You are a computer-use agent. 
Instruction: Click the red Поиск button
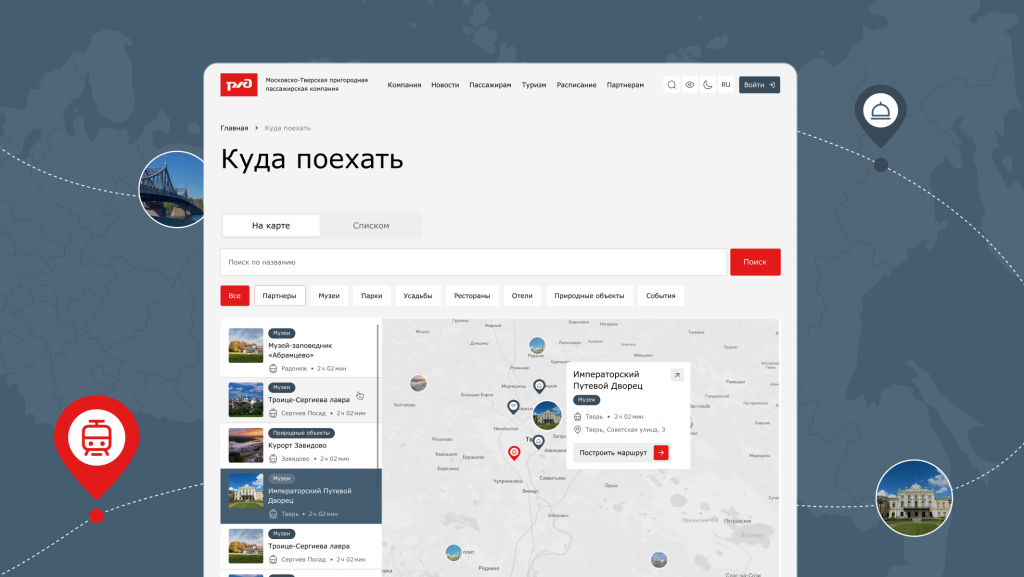pos(755,262)
